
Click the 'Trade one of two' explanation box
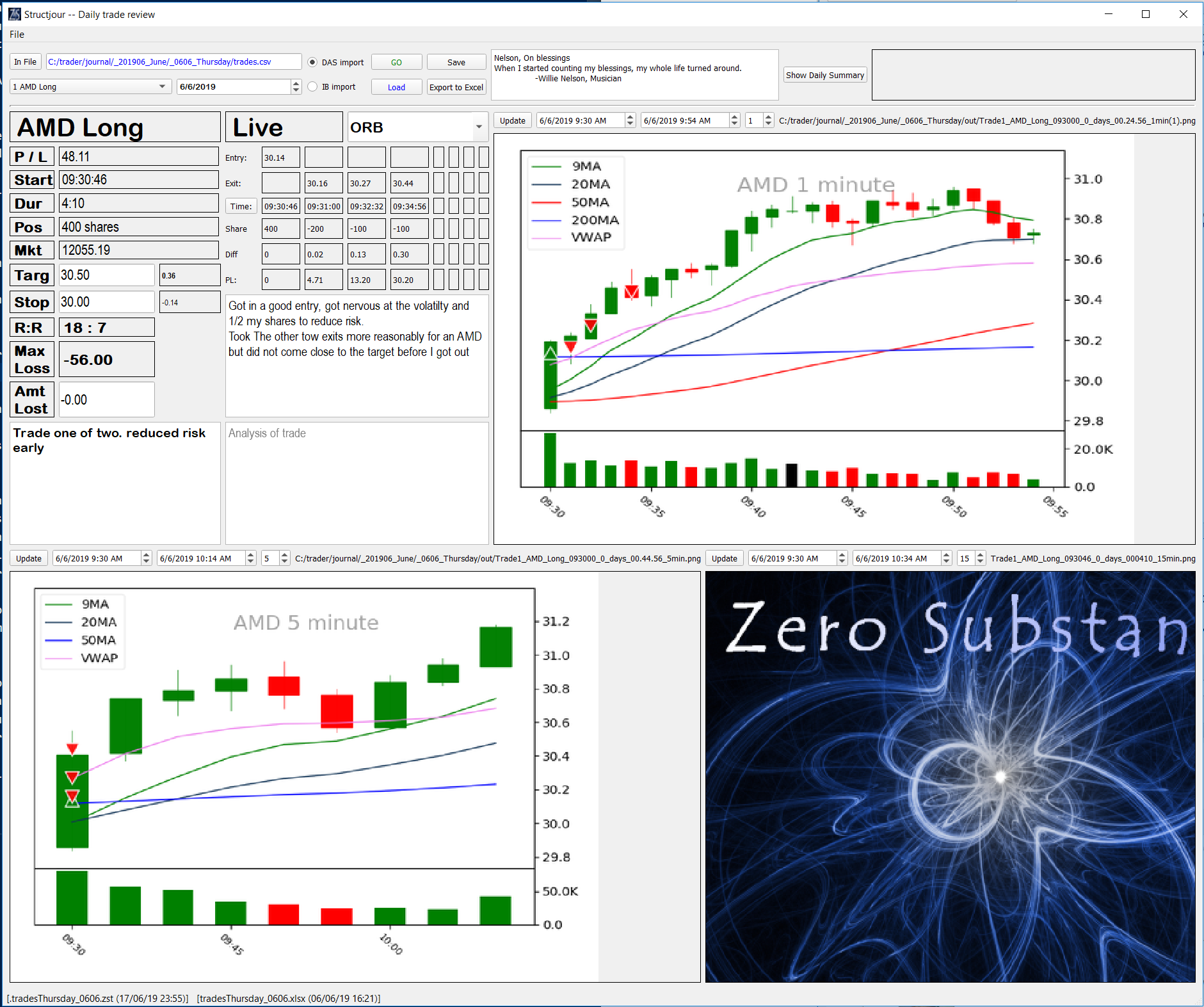click(x=115, y=483)
